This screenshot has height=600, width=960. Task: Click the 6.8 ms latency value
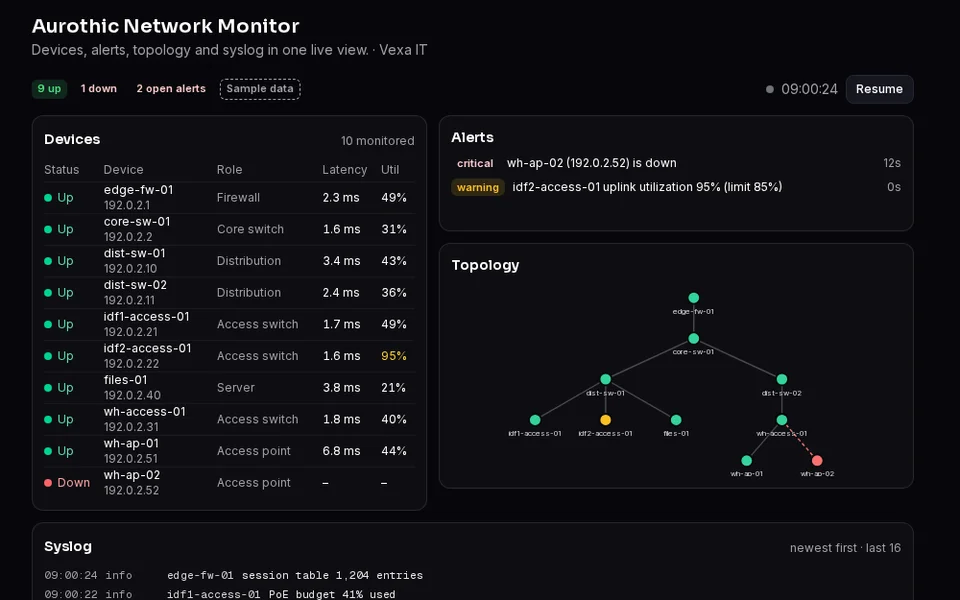coord(342,451)
